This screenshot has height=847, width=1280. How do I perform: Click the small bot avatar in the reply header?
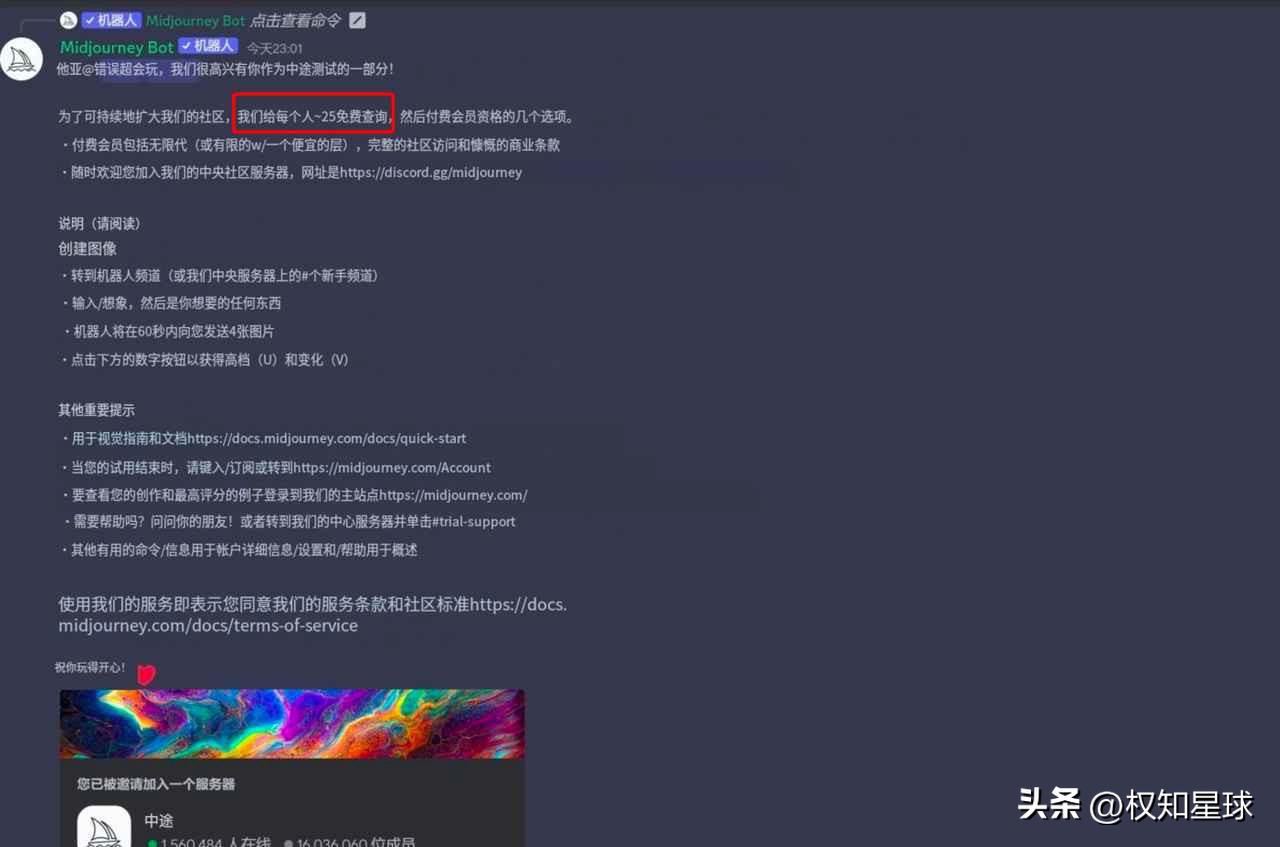pyautogui.click(x=68, y=19)
